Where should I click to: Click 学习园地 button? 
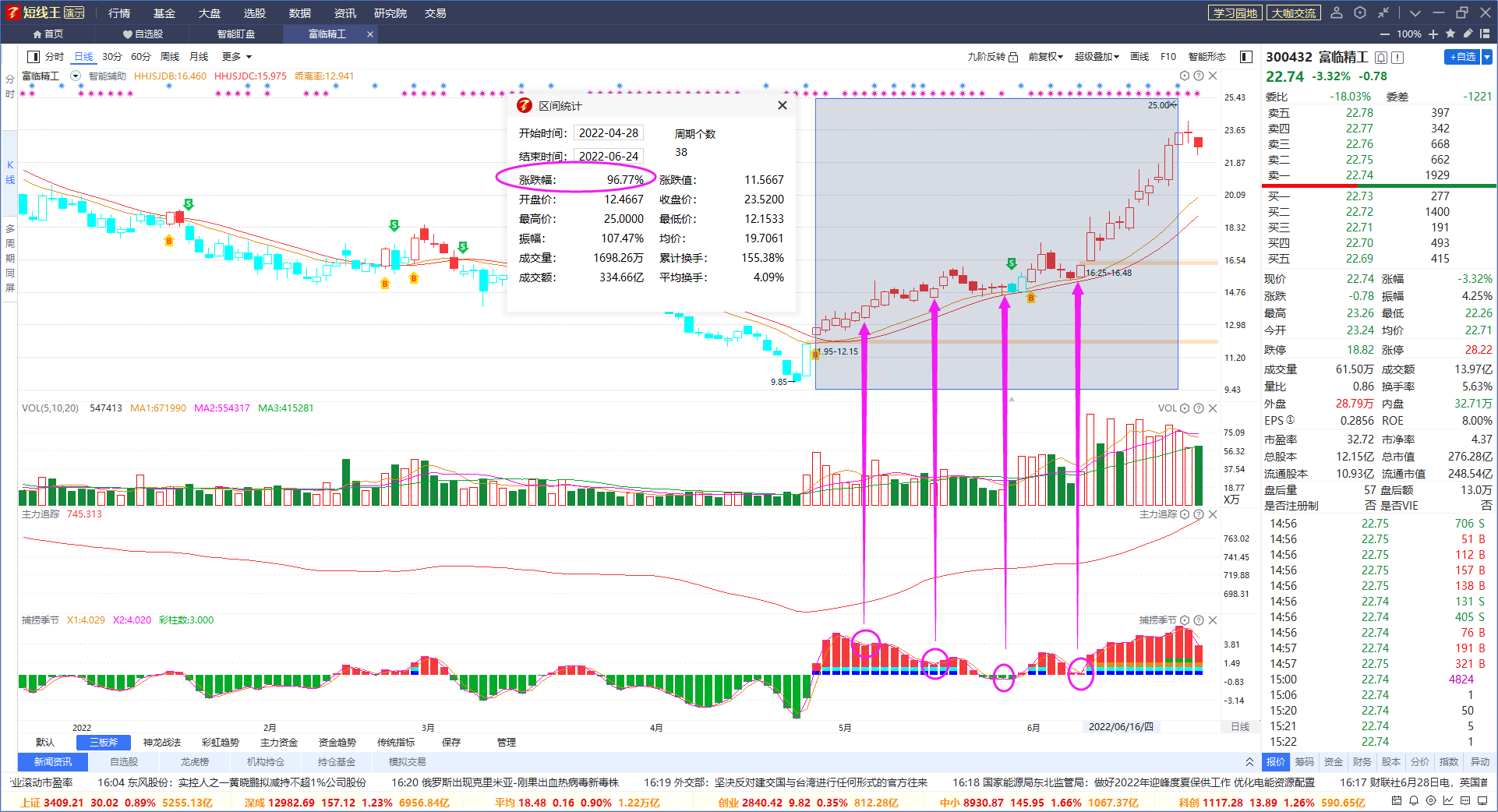[1235, 12]
